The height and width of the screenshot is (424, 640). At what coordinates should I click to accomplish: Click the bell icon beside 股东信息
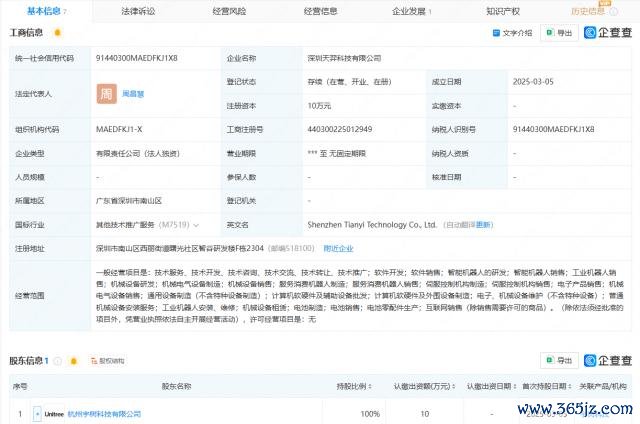pos(73,361)
